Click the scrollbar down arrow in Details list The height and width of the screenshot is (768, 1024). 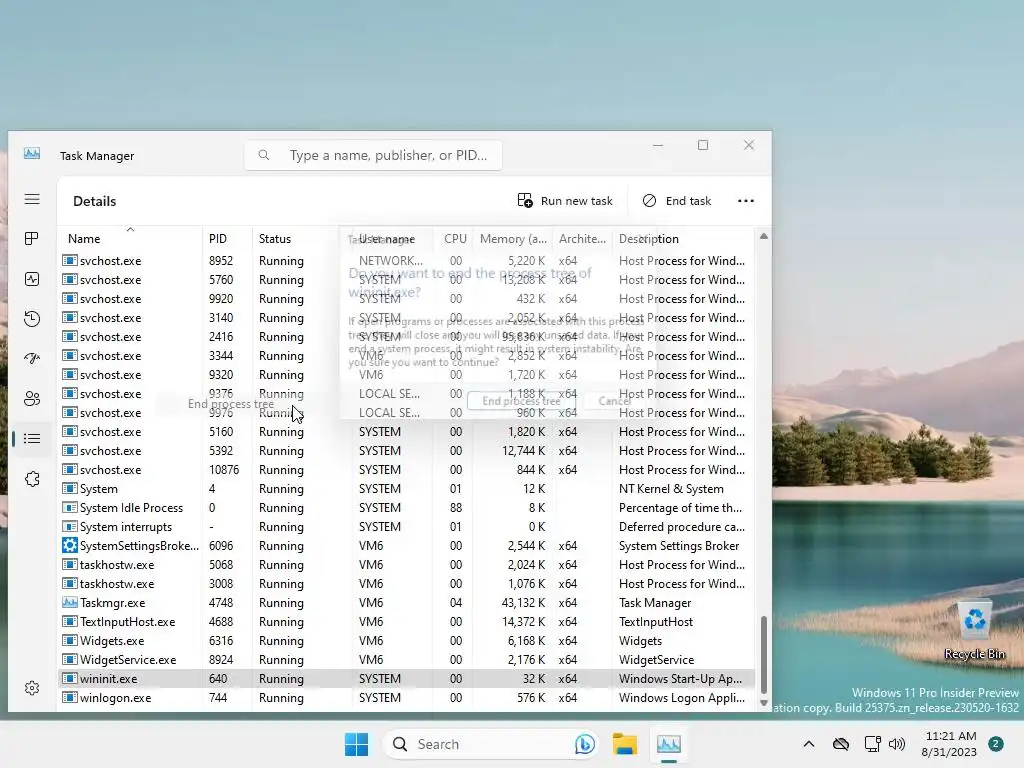click(763, 703)
